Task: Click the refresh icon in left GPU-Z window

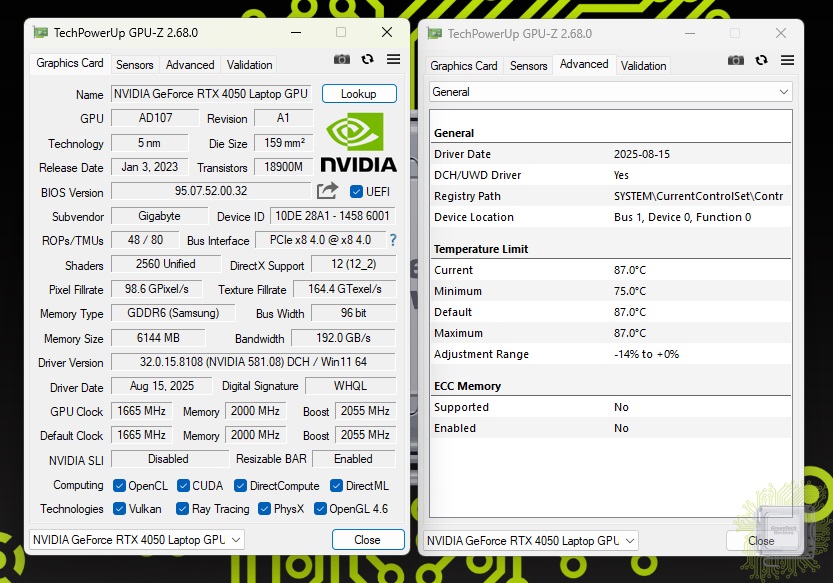Action: [x=367, y=59]
